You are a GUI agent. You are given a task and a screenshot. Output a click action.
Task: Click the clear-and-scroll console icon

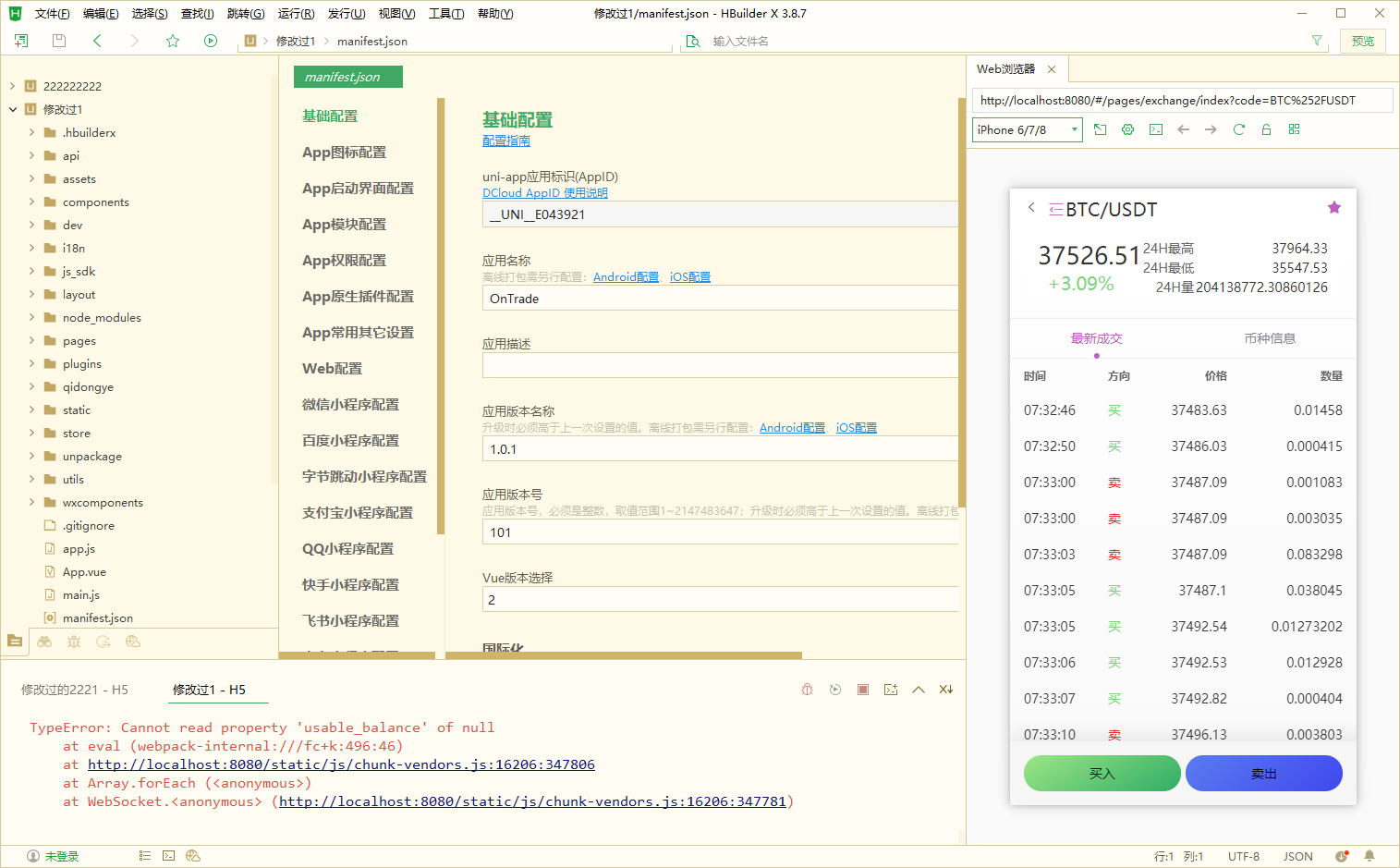(946, 690)
